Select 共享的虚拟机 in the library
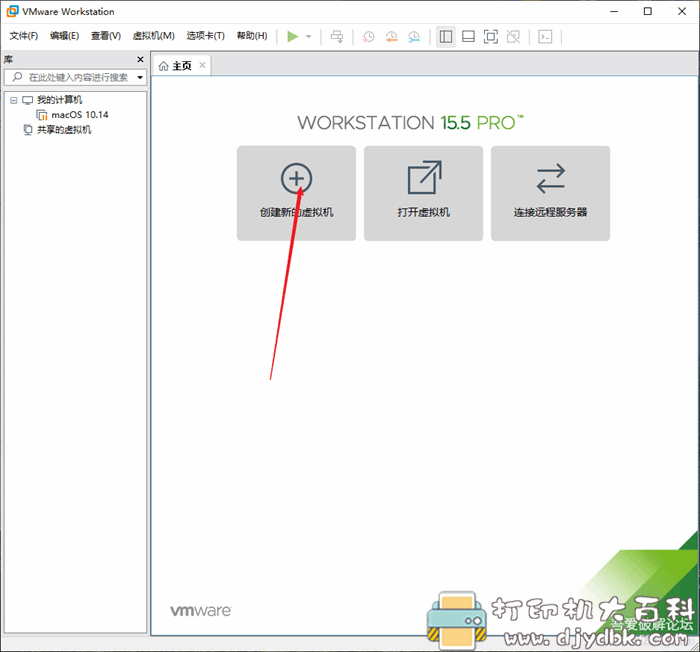Screen dimensions: 700x652 click(x=64, y=130)
